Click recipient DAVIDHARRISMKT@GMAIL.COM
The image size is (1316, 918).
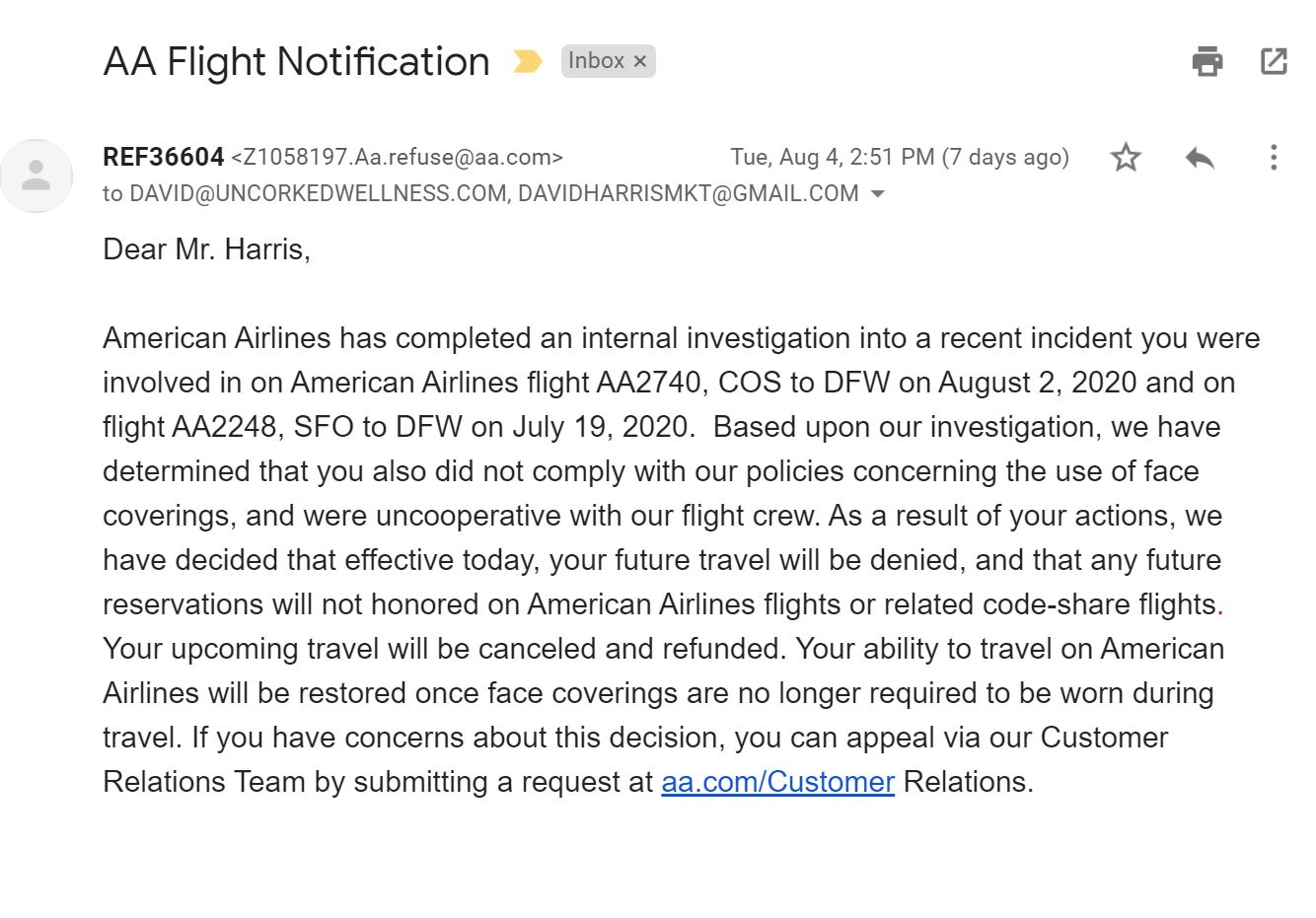point(688,193)
